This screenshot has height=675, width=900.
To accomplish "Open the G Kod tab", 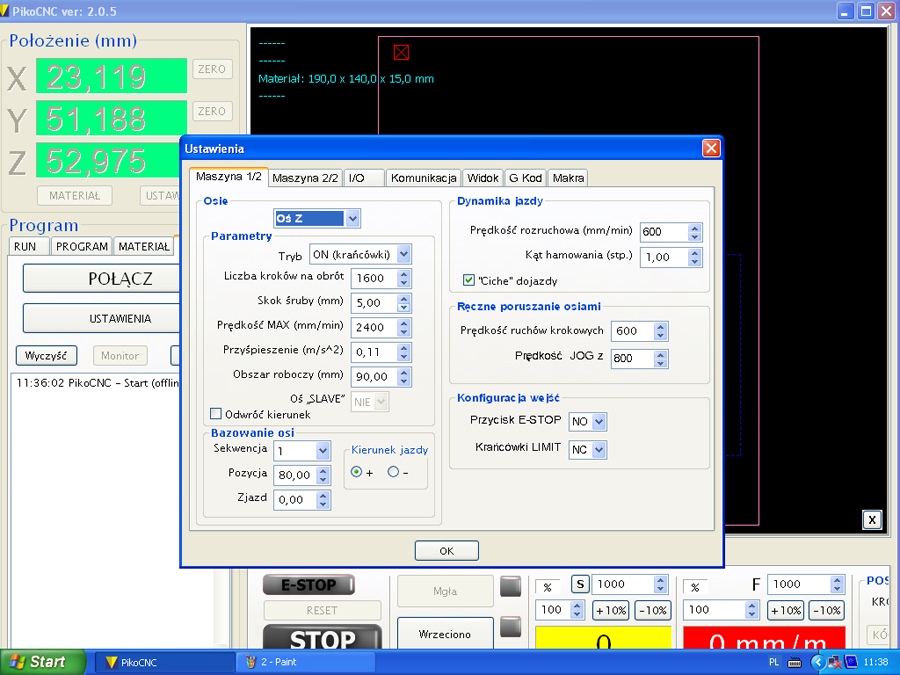I will click(525, 178).
